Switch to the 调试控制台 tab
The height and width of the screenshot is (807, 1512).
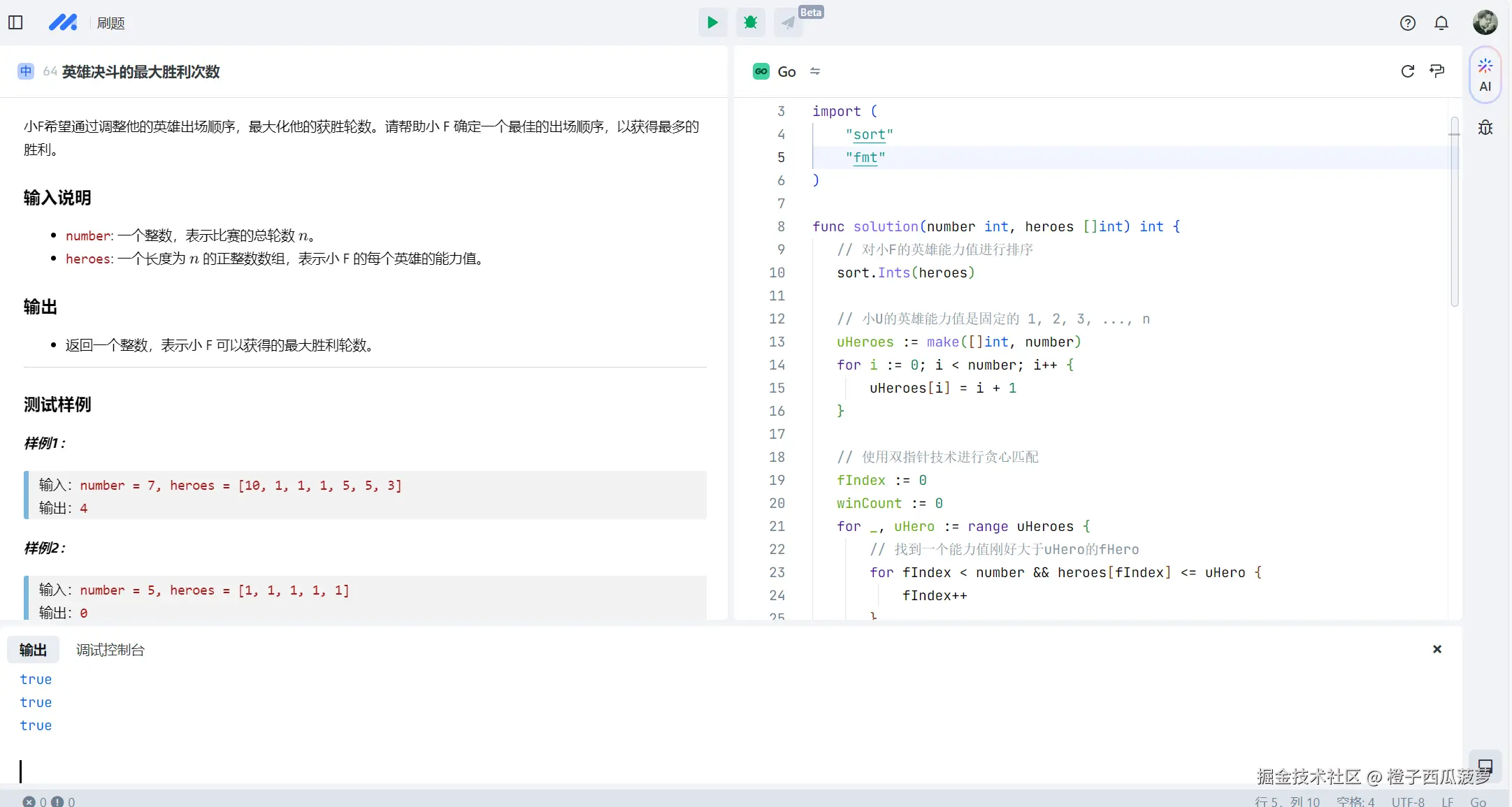tap(110, 650)
